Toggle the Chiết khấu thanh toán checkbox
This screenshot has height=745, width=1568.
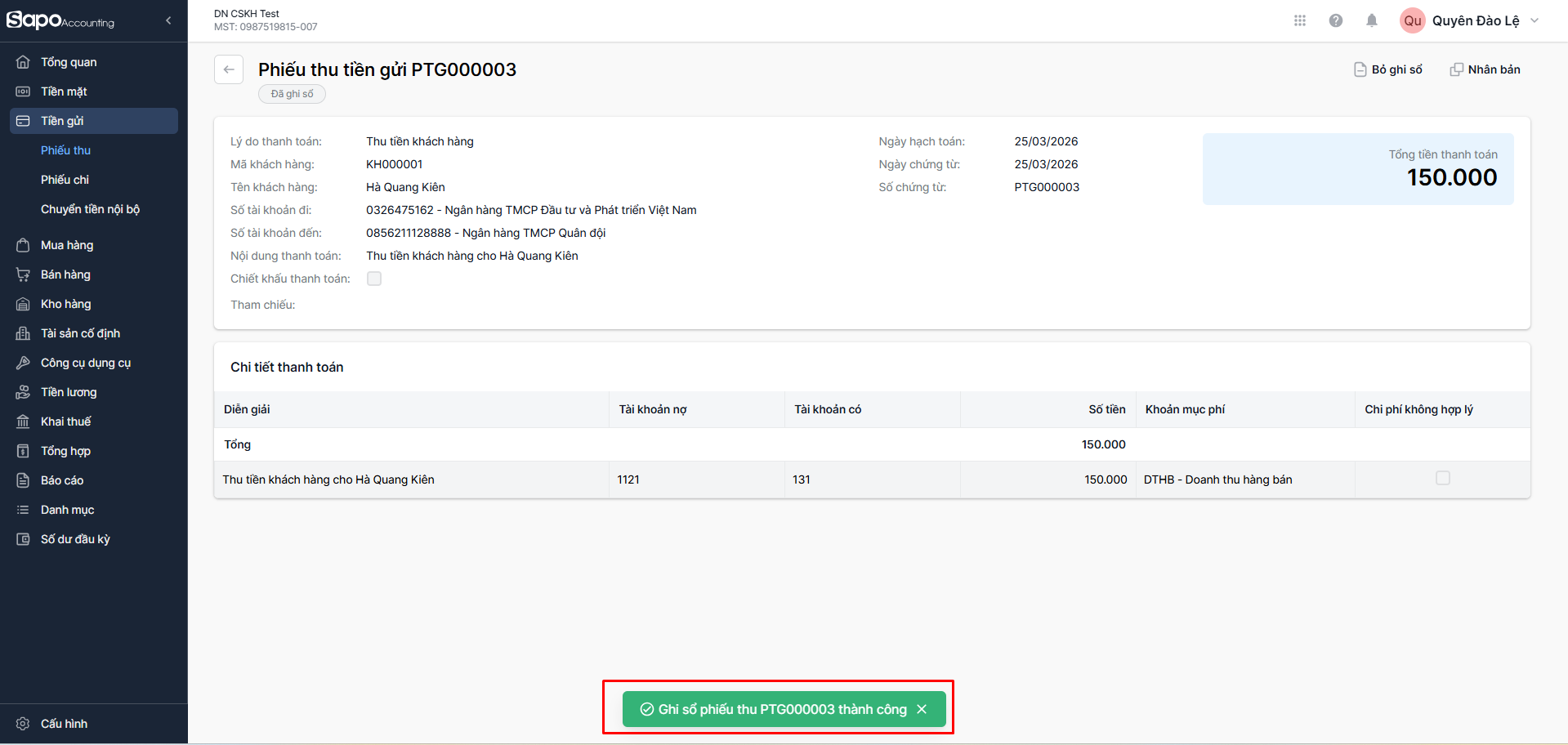coord(374,279)
